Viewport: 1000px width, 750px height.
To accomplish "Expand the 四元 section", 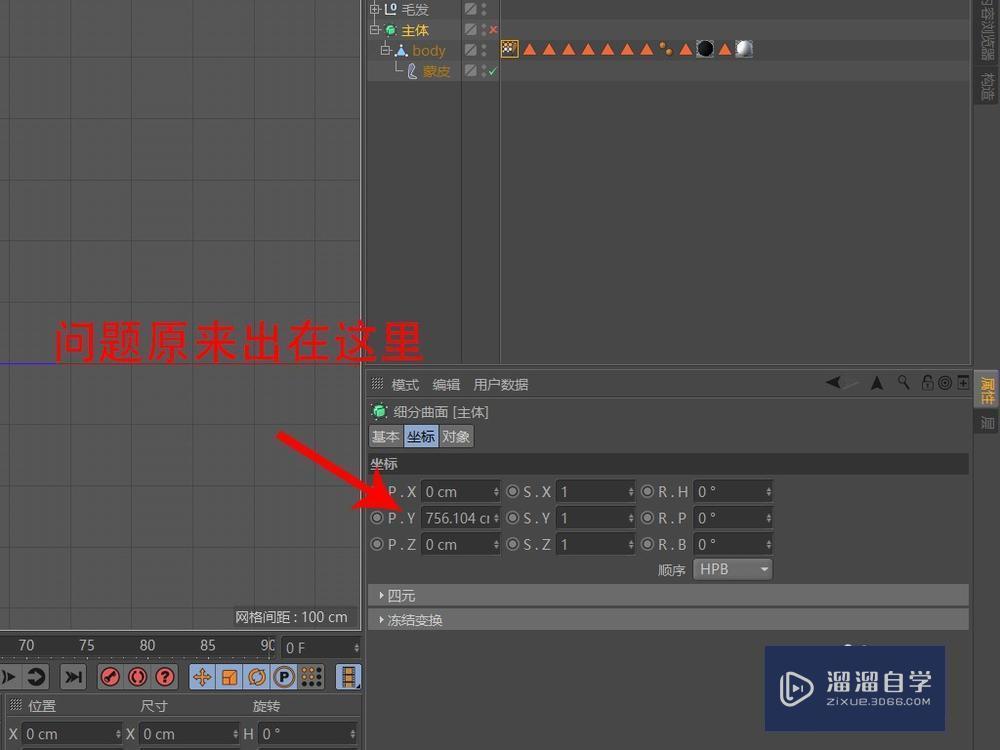I will pos(400,595).
